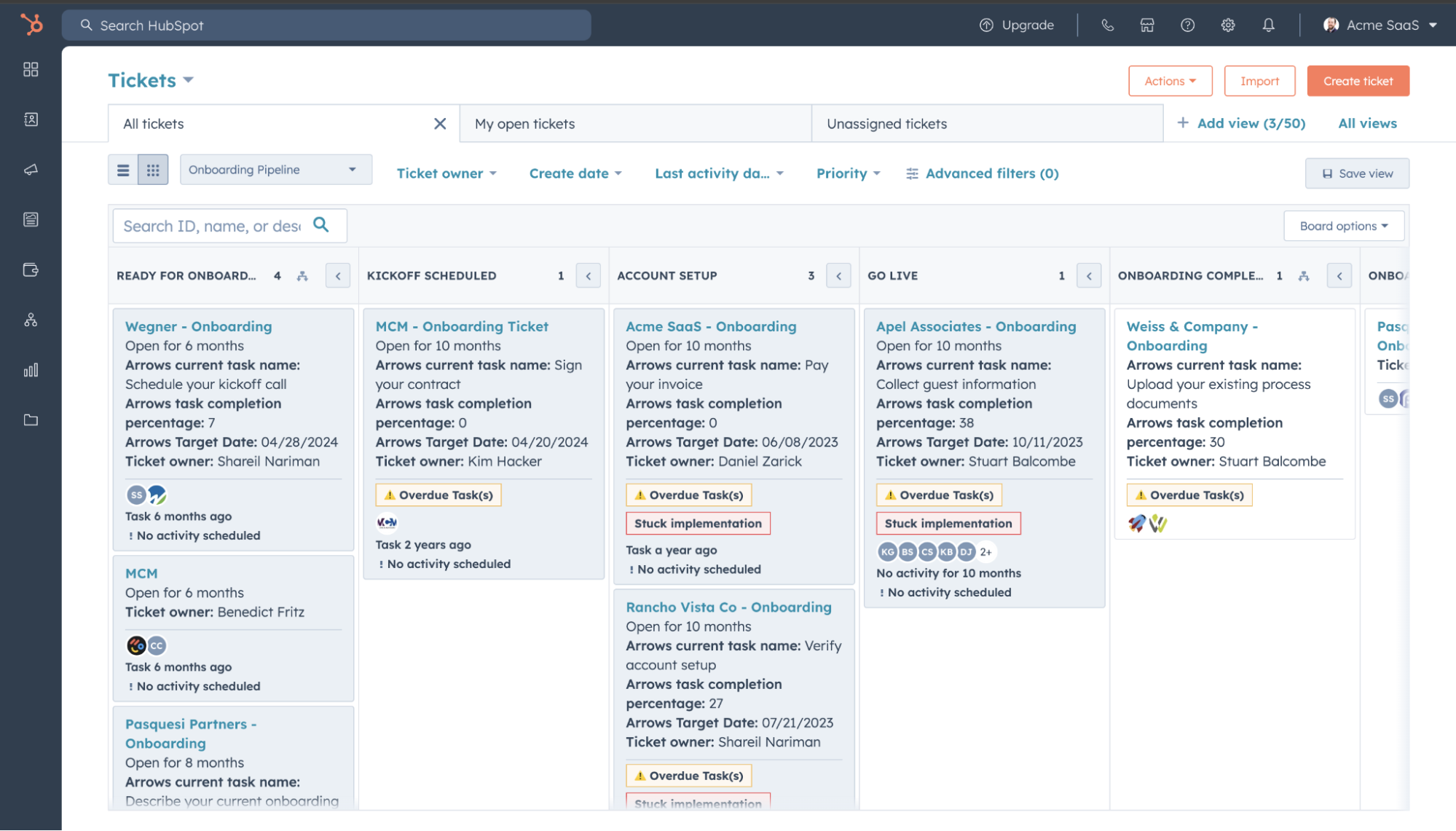Screen dimensions: 1456x831
Task: Open the Marketing megaphone icon in sidebar
Action: tap(31, 170)
